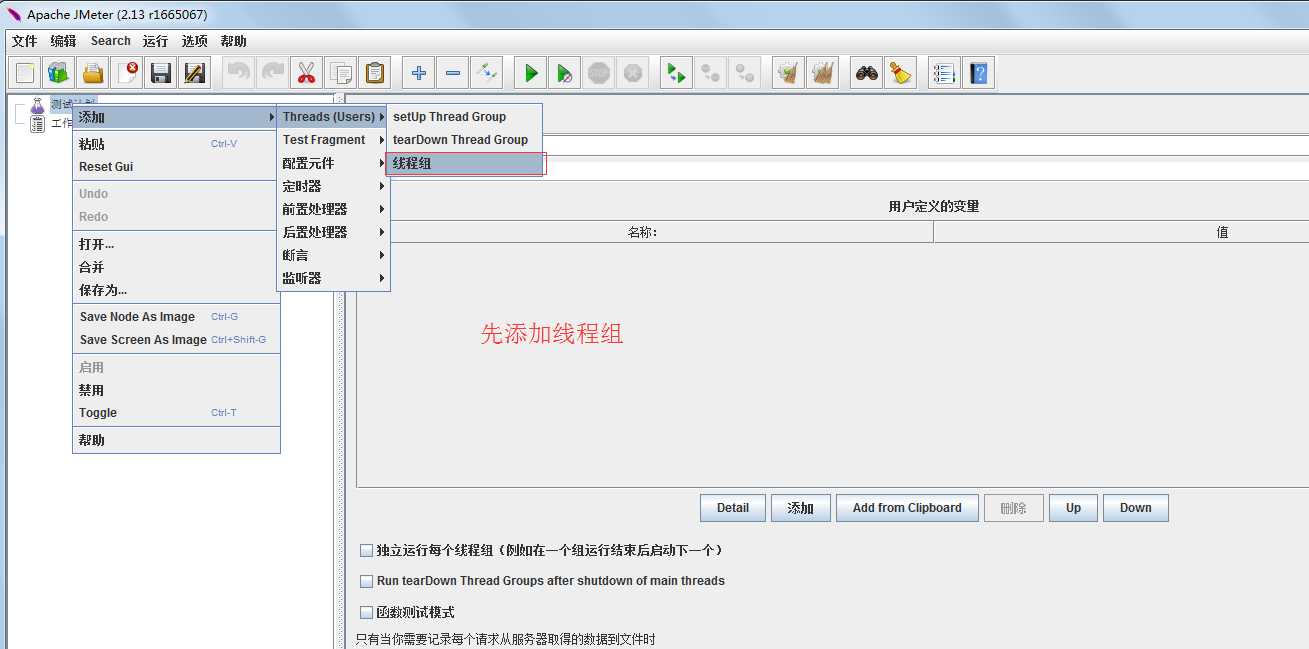Click the Toggle enable/disable icon
This screenshot has height=649, width=1309.
[x=486, y=73]
